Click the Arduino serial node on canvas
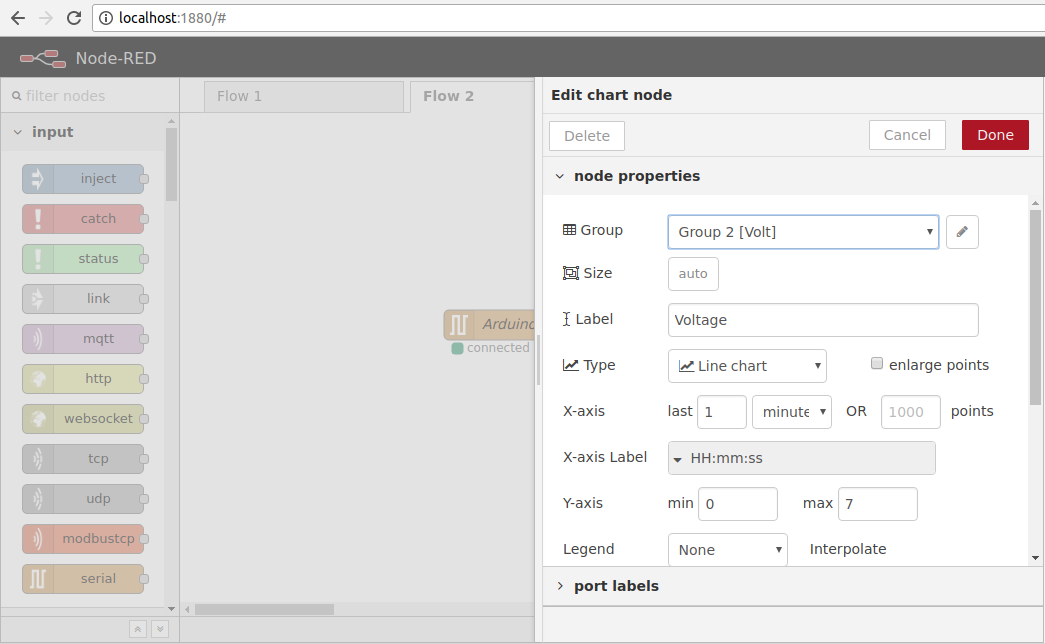The width and height of the screenshot is (1045, 644). point(489,324)
